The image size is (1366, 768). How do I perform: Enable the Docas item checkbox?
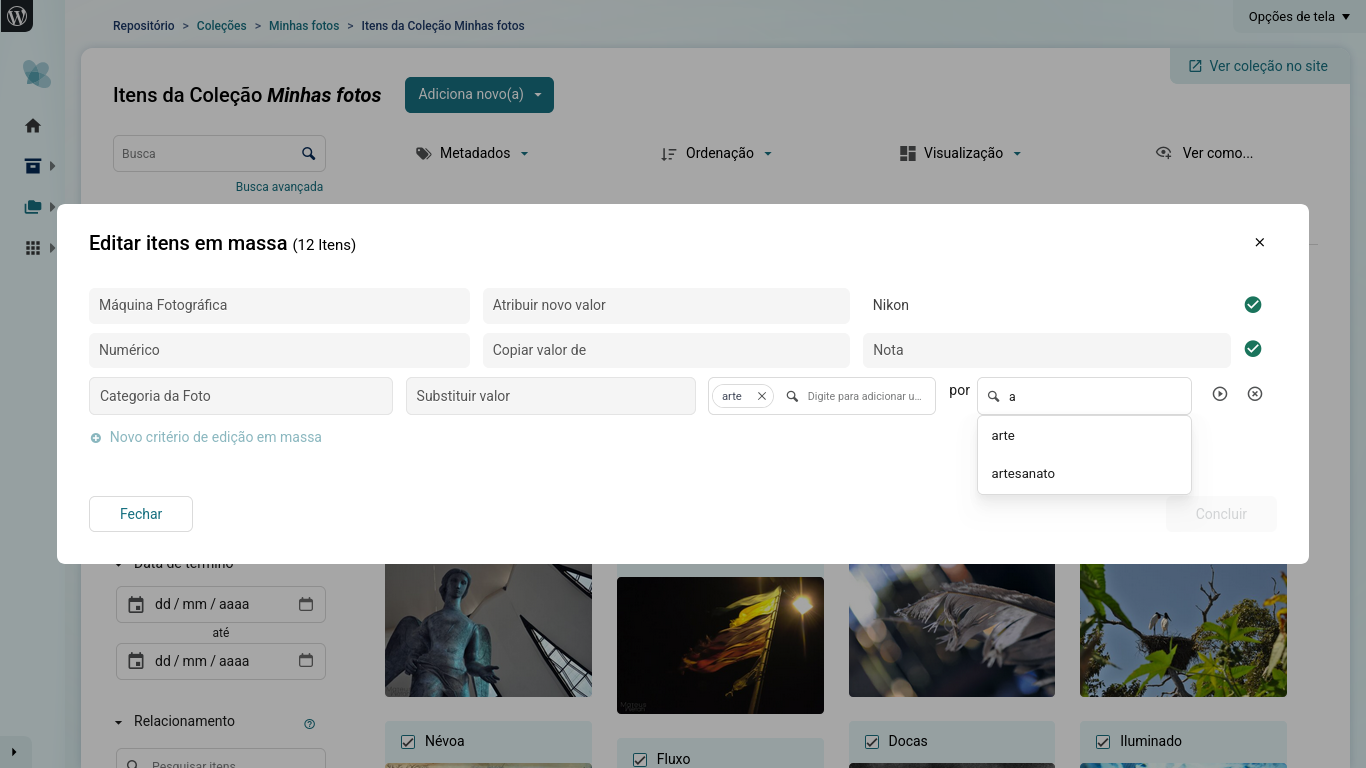click(871, 741)
